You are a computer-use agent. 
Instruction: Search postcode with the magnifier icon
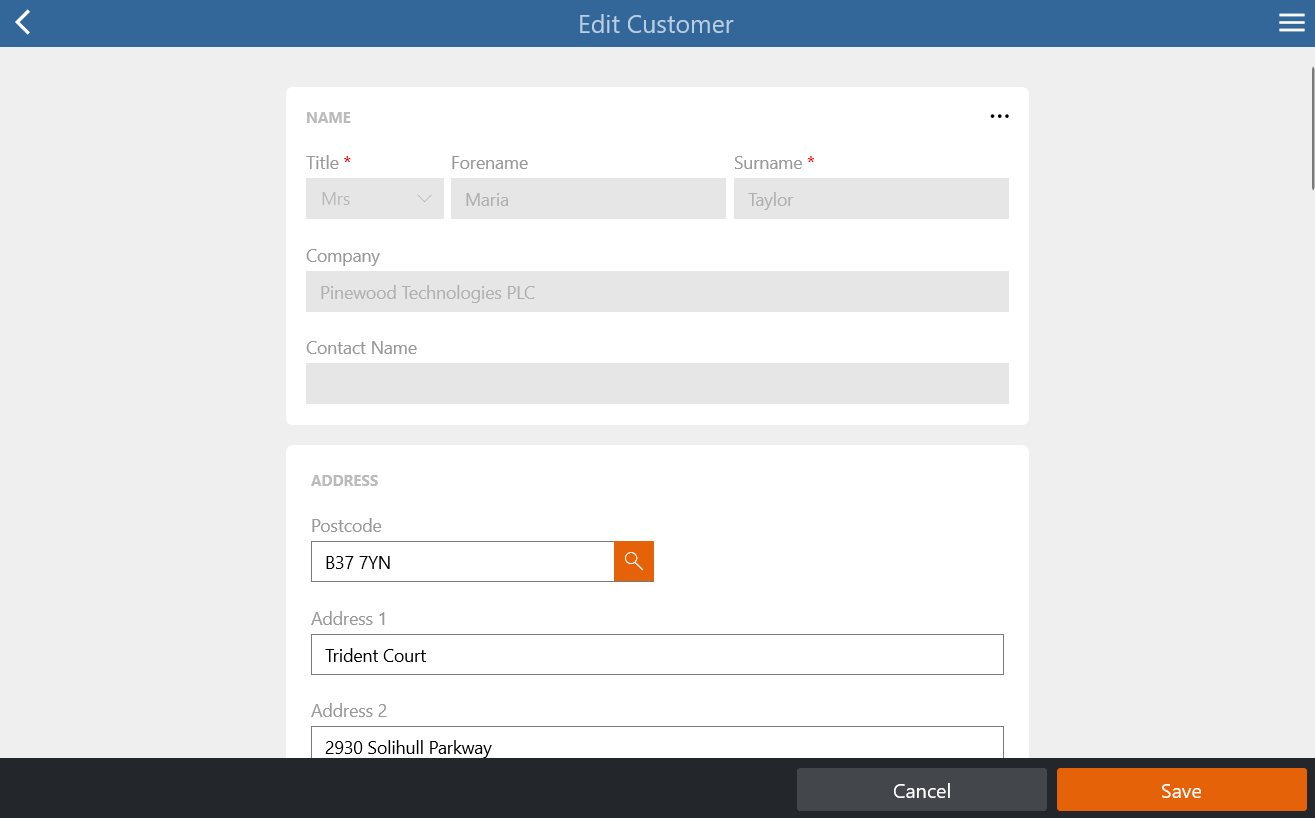(x=633, y=561)
